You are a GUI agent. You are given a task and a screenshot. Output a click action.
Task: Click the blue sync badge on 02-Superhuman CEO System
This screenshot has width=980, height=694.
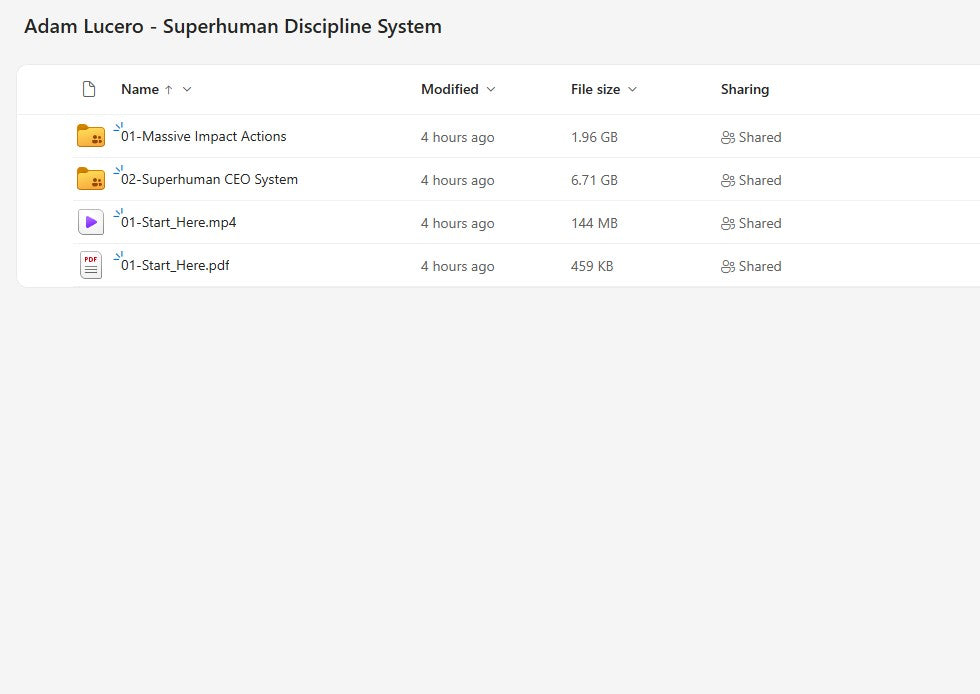point(119,168)
